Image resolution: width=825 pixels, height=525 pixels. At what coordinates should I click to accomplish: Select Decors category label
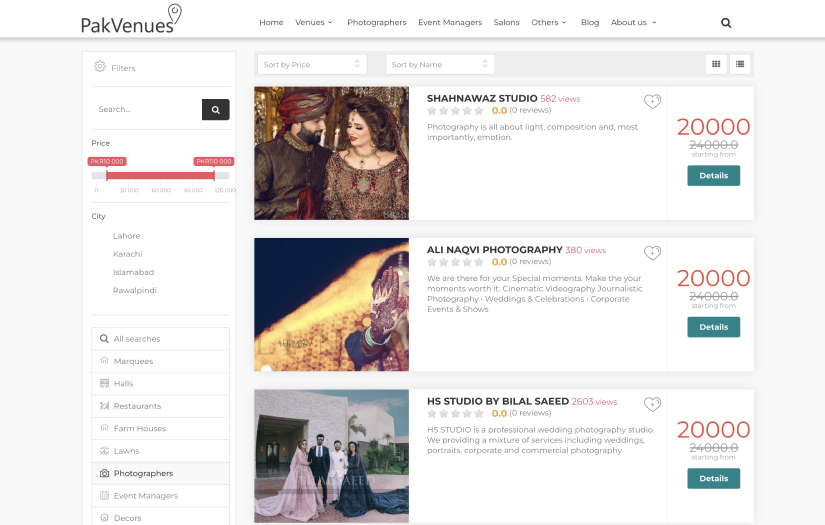[x=127, y=518]
